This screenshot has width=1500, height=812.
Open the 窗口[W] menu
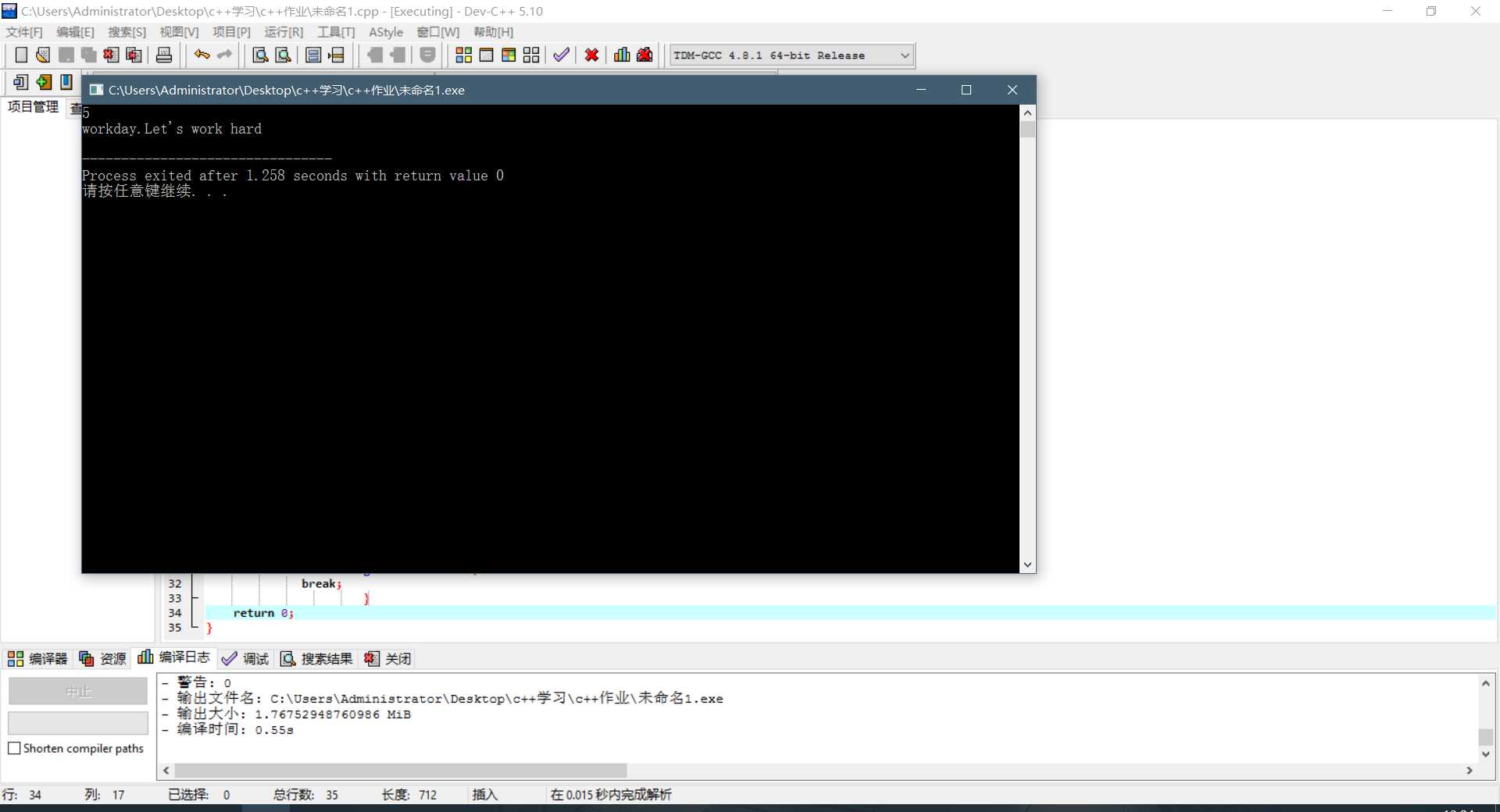[438, 32]
